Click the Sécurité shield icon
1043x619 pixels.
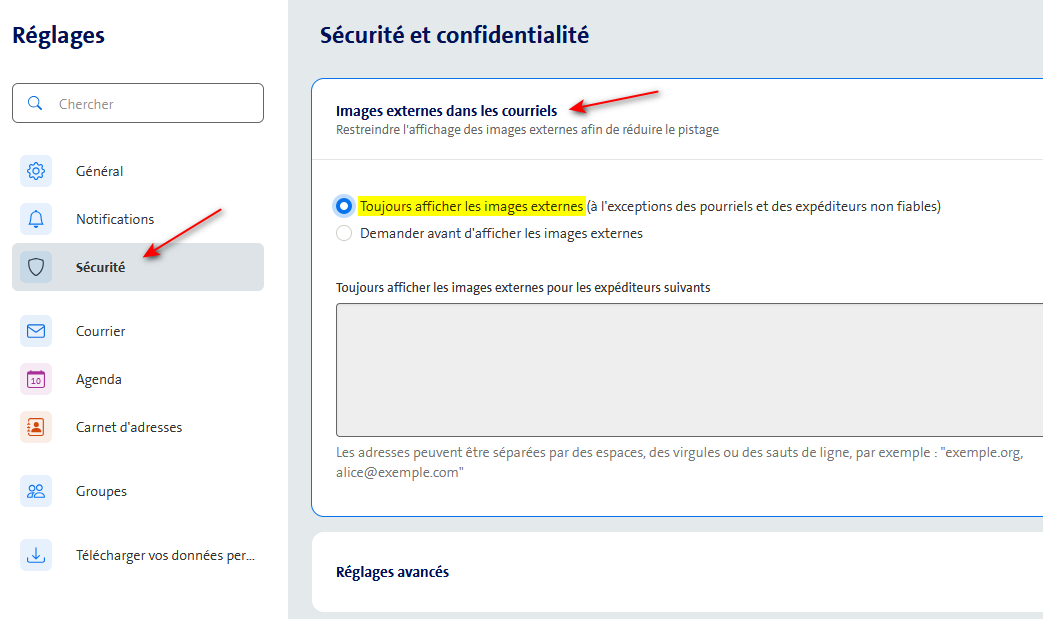(36, 267)
